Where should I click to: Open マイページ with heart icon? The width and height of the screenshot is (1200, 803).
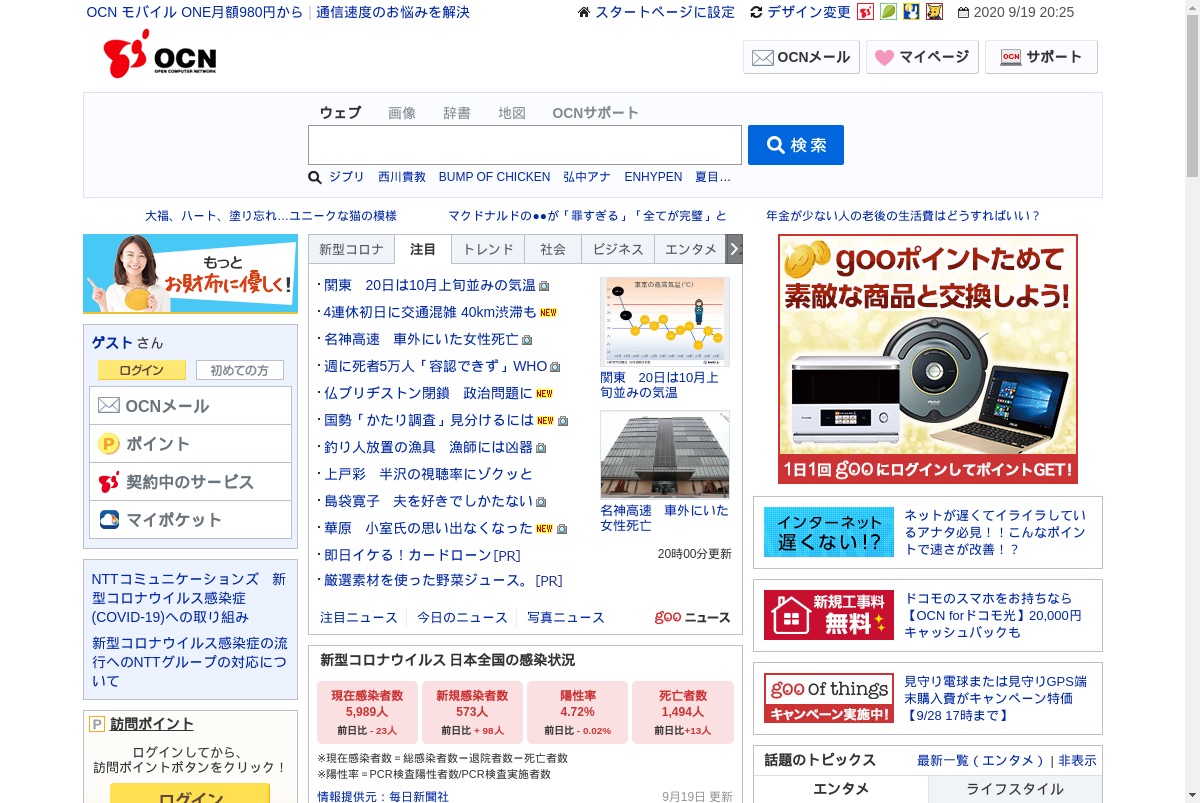(x=922, y=57)
